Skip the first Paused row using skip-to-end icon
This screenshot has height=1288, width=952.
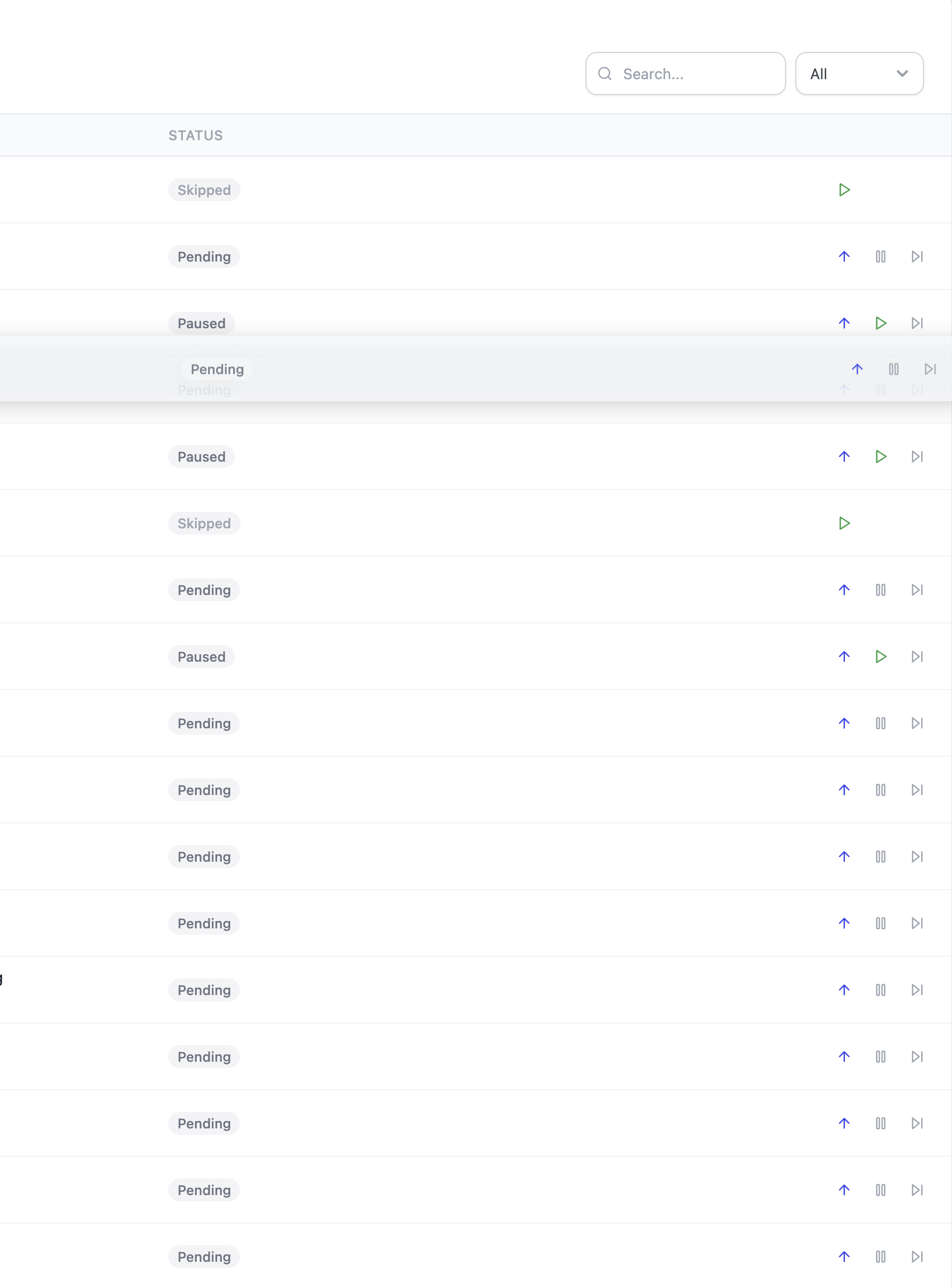pos(917,323)
